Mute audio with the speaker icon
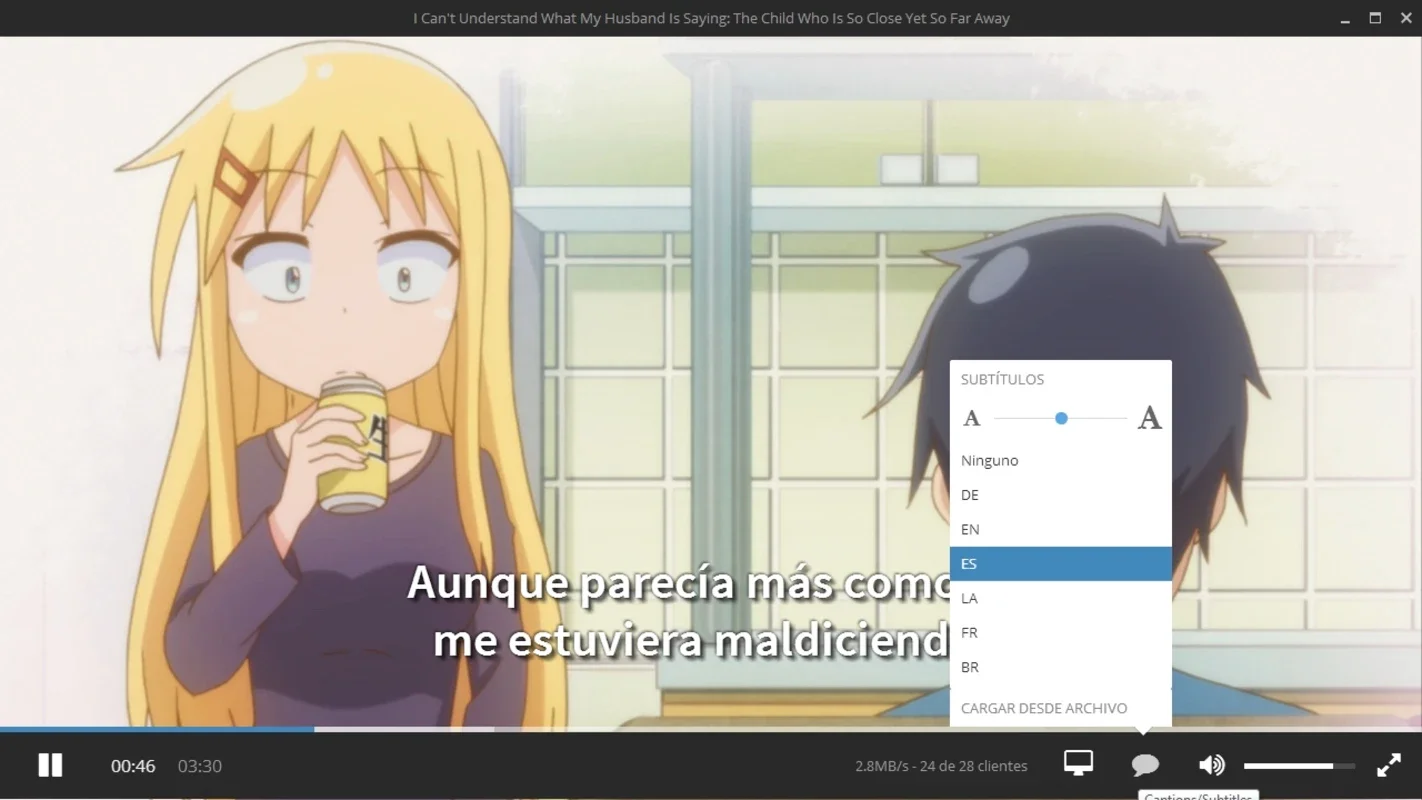Screen dimensions: 1422x800 coord(1211,766)
